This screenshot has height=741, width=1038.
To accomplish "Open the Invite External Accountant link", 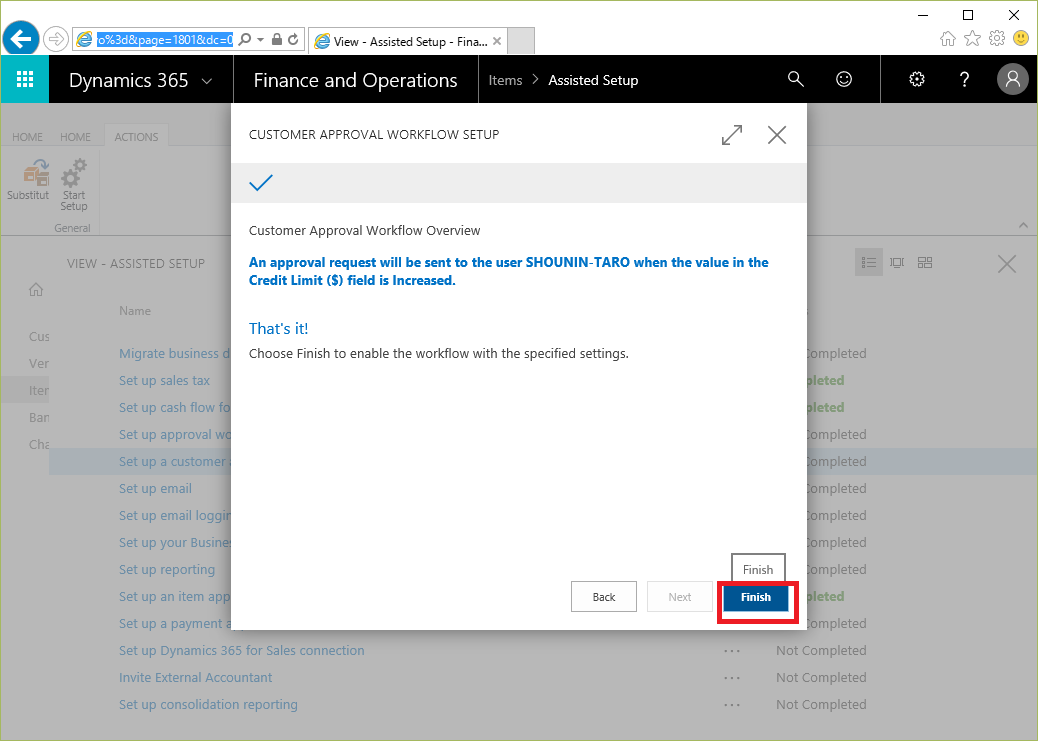I will [195, 678].
